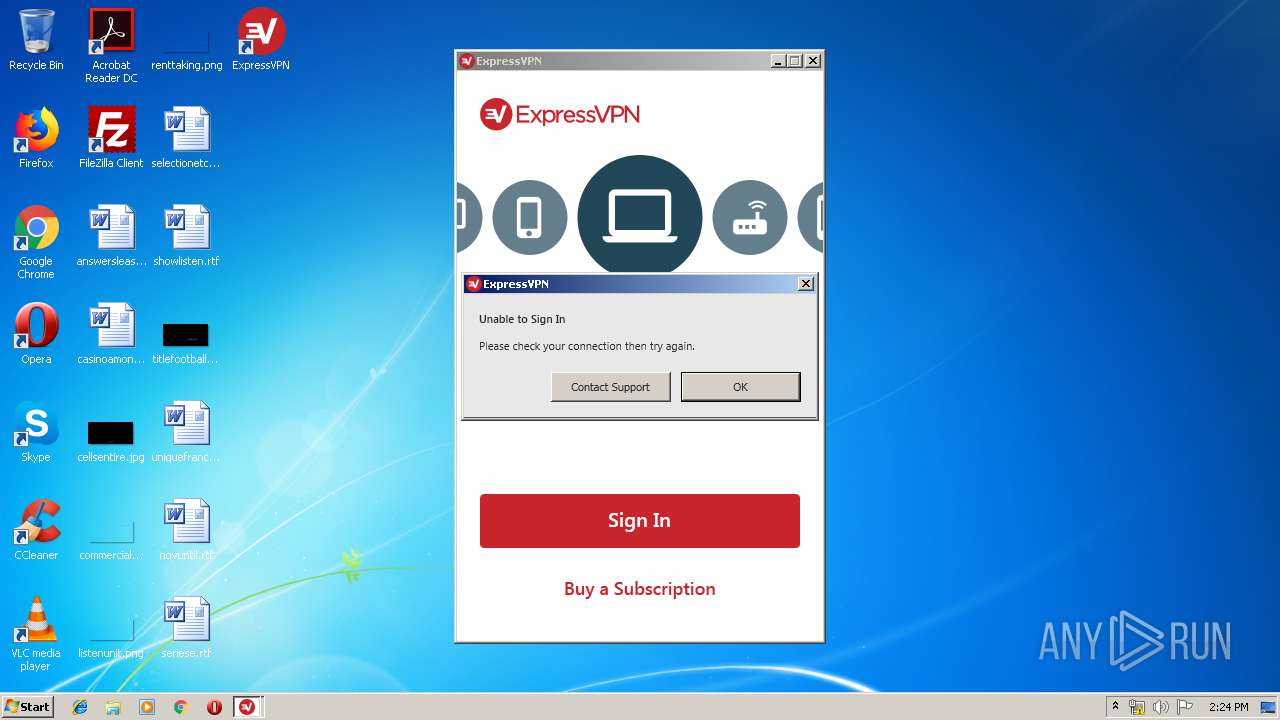
Task: Open Opera from the taskbar
Action: point(214,707)
